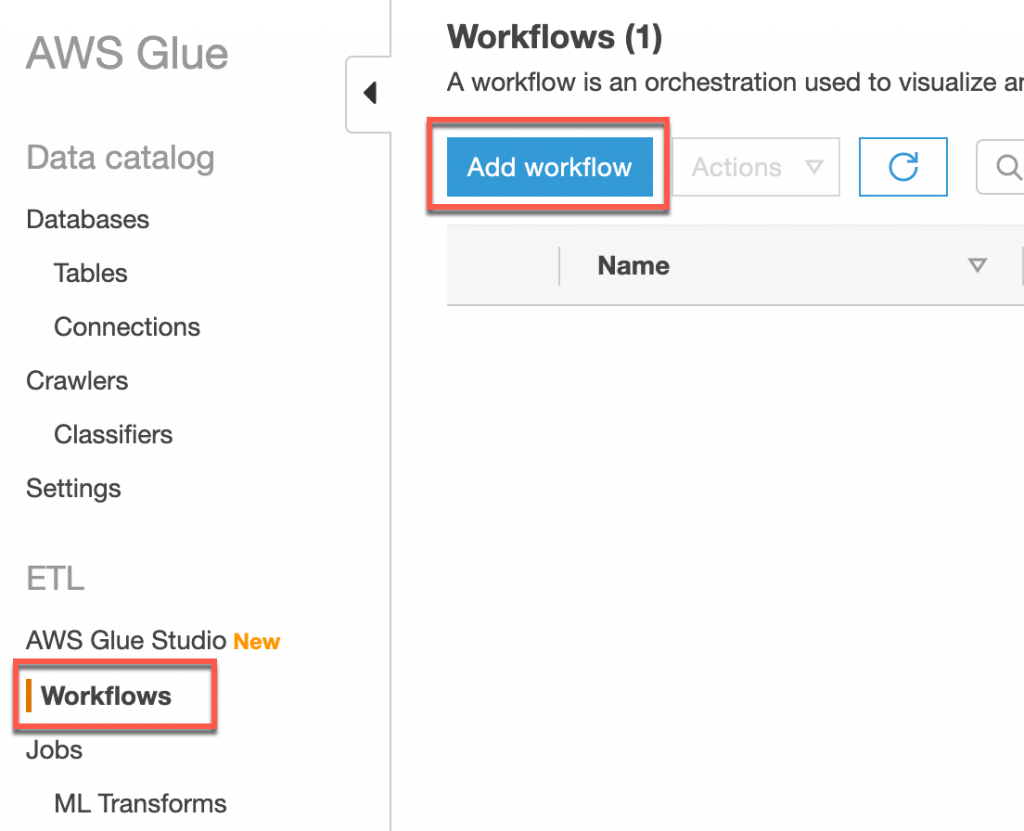The width and height of the screenshot is (1024, 831).
Task: Open Classifiers under Crawlers
Action: (113, 435)
